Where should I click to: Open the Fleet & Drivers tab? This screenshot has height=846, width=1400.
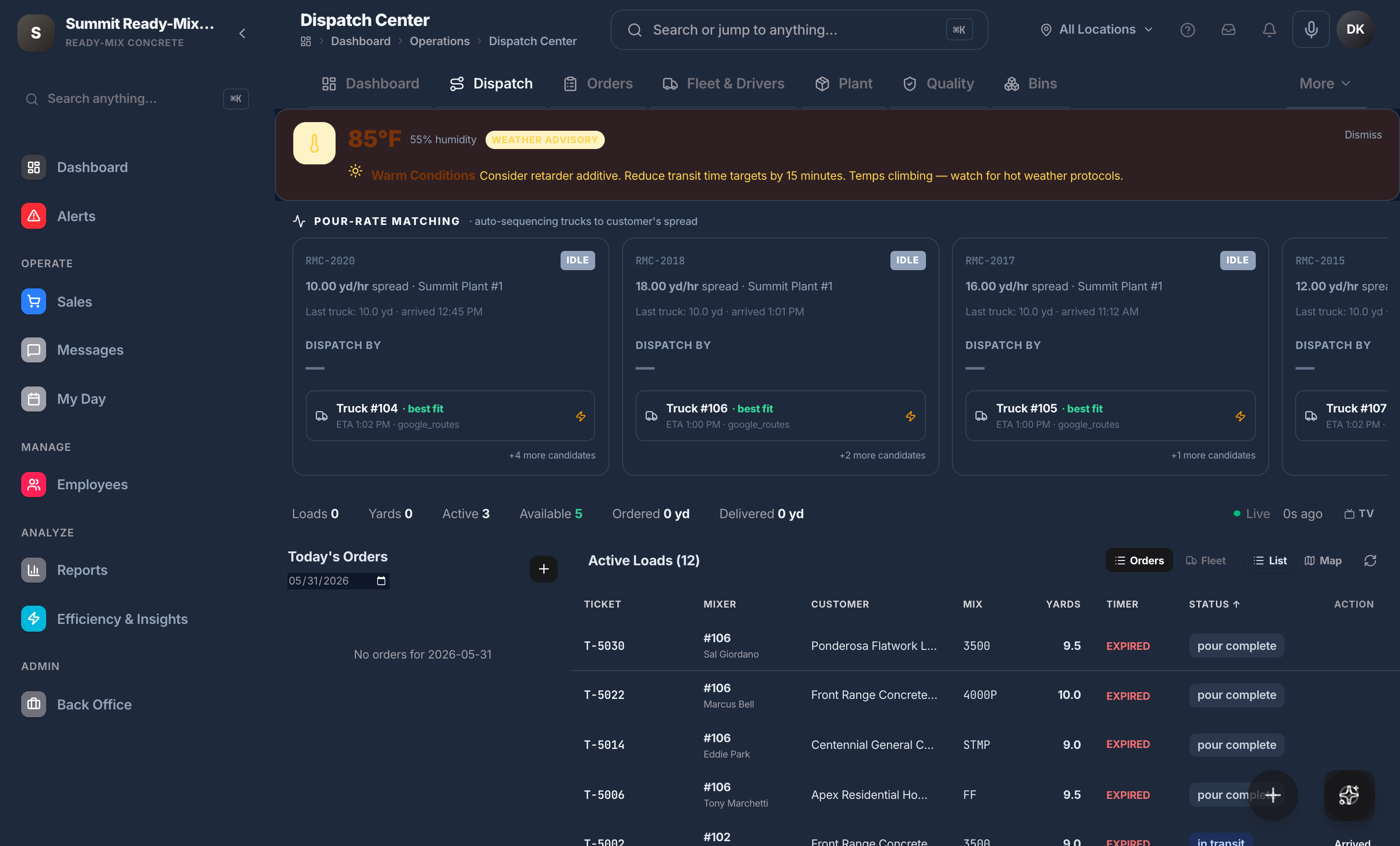723,84
